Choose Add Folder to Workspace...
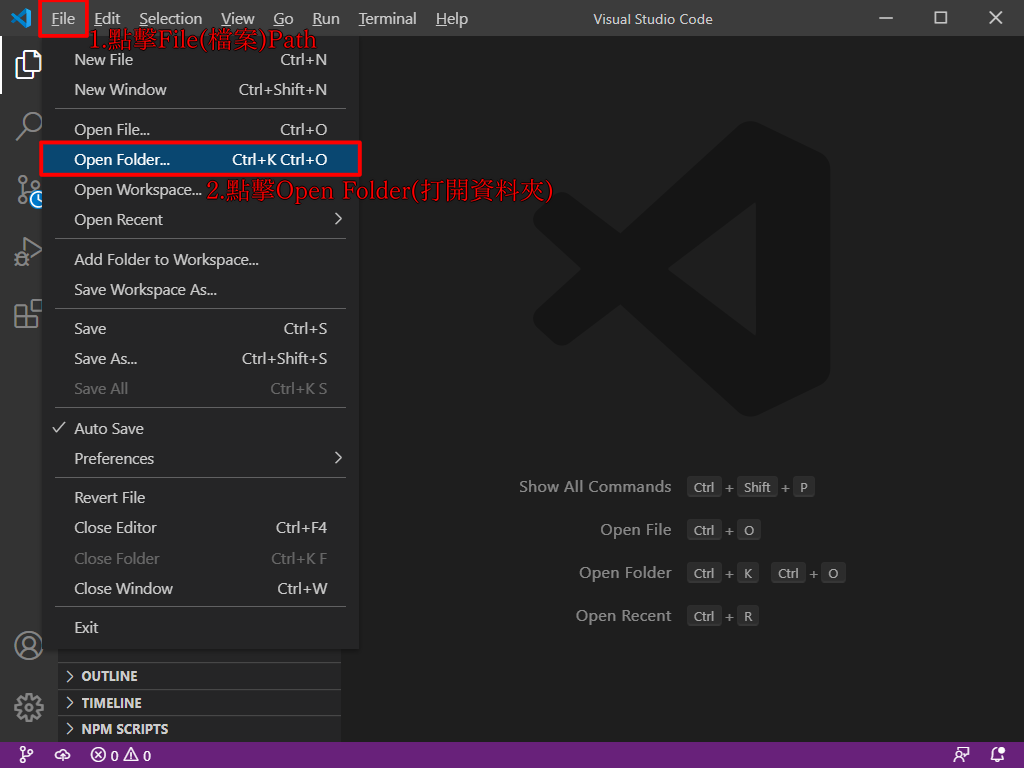The height and width of the screenshot is (768, 1024). point(200,259)
